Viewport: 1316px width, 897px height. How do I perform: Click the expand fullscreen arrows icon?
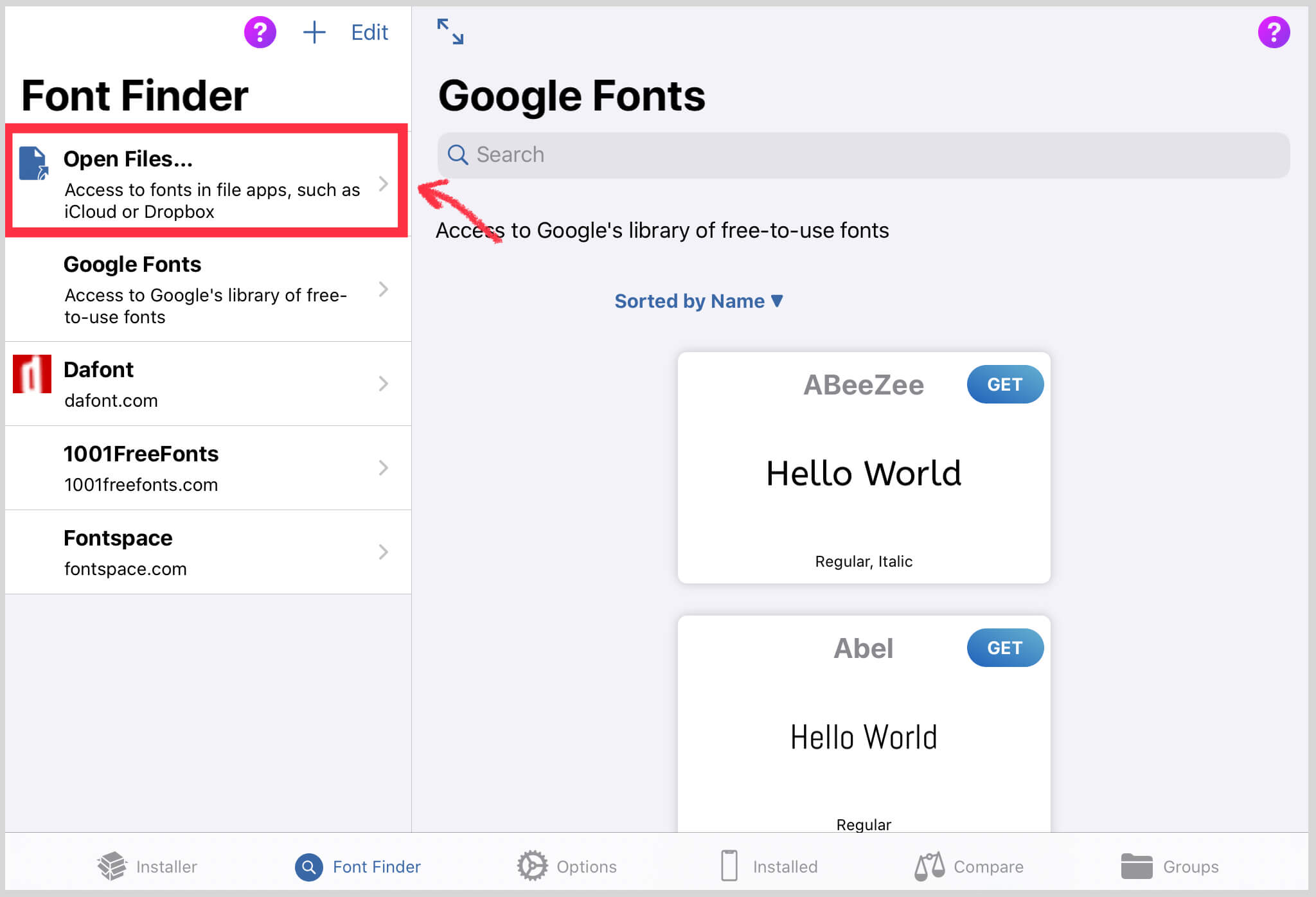tap(450, 31)
